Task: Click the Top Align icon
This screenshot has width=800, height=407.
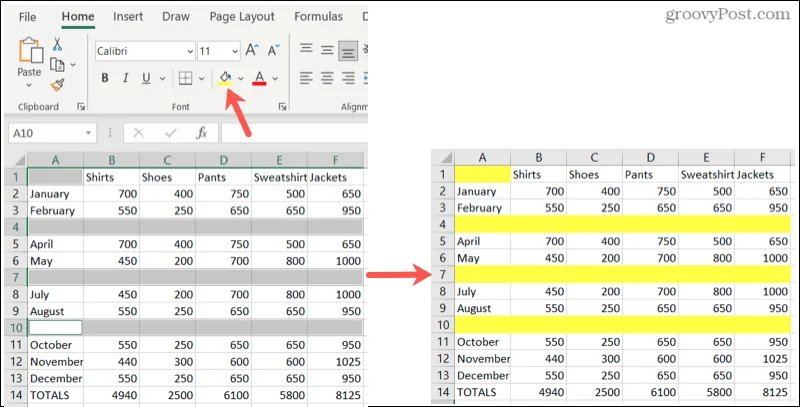Action: [x=306, y=50]
